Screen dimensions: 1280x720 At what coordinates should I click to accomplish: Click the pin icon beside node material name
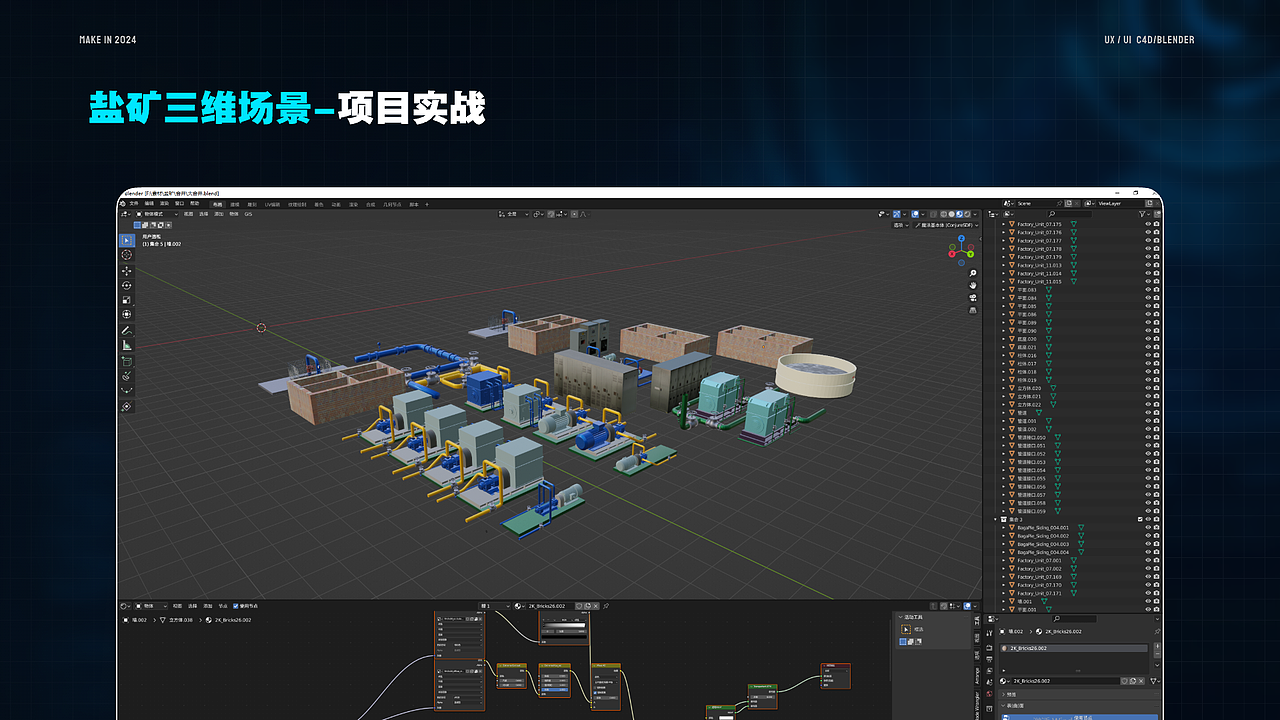tap(606, 606)
